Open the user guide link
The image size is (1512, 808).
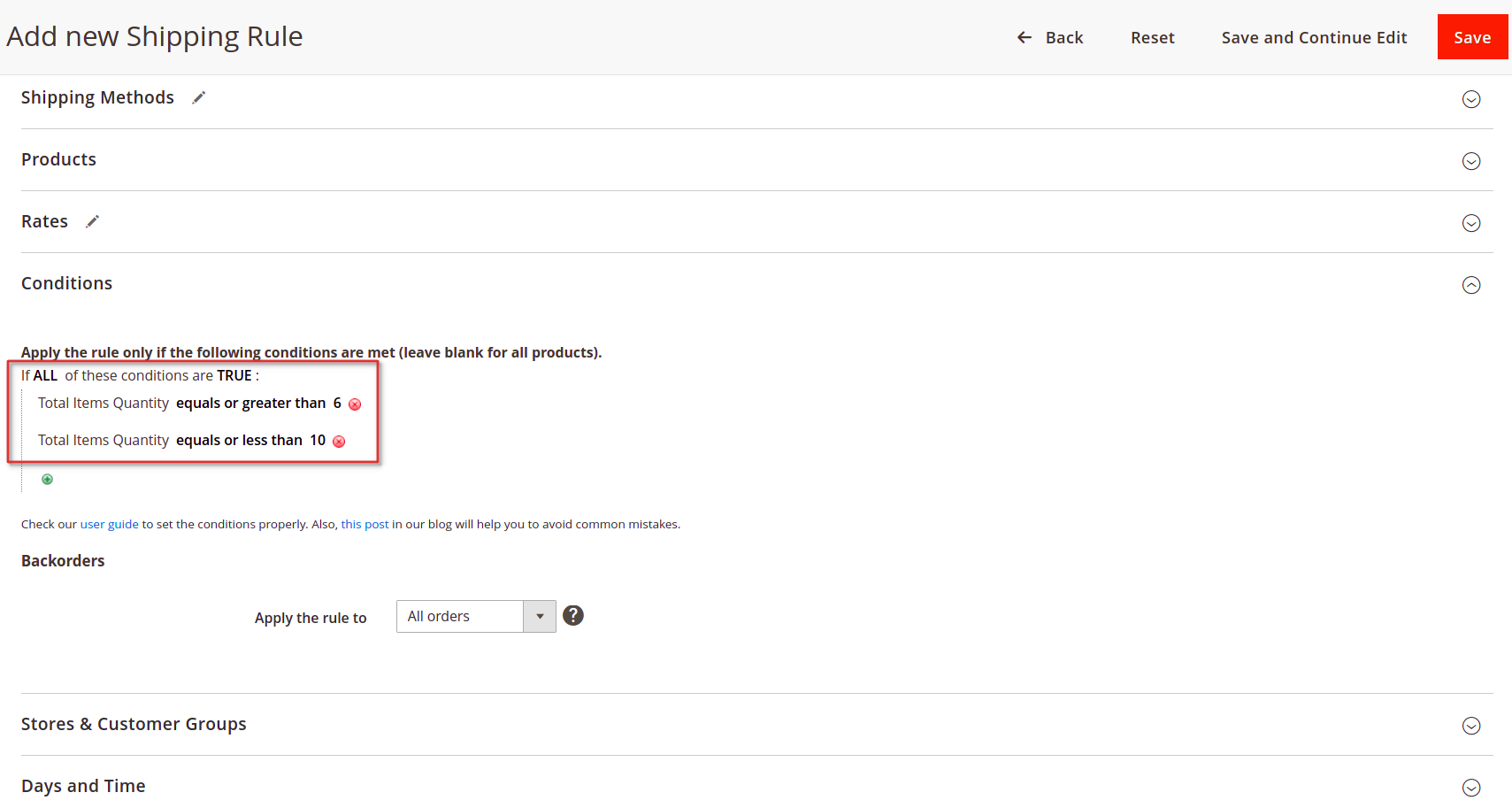point(110,524)
